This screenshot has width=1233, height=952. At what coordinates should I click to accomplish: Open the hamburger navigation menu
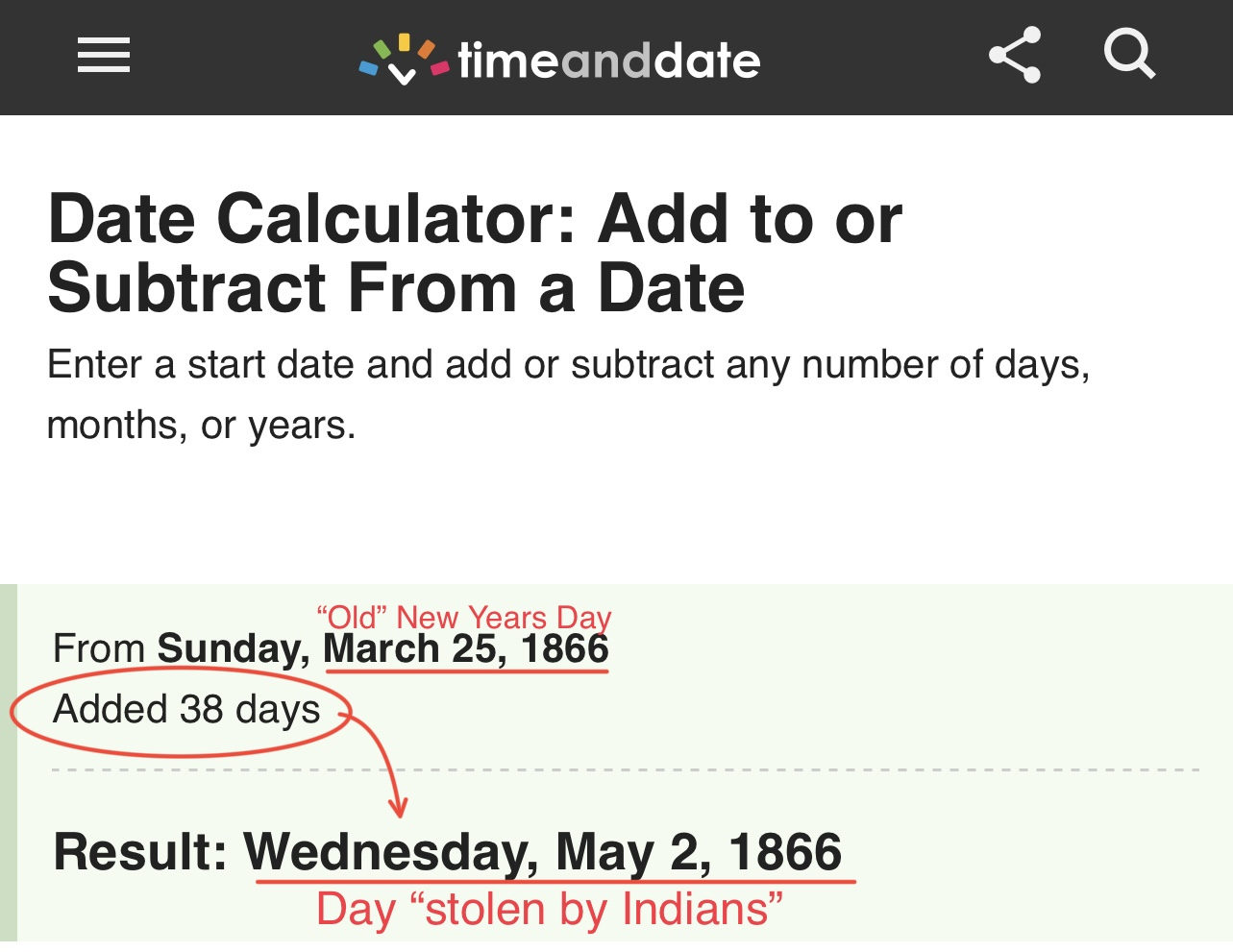[x=104, y=55]
